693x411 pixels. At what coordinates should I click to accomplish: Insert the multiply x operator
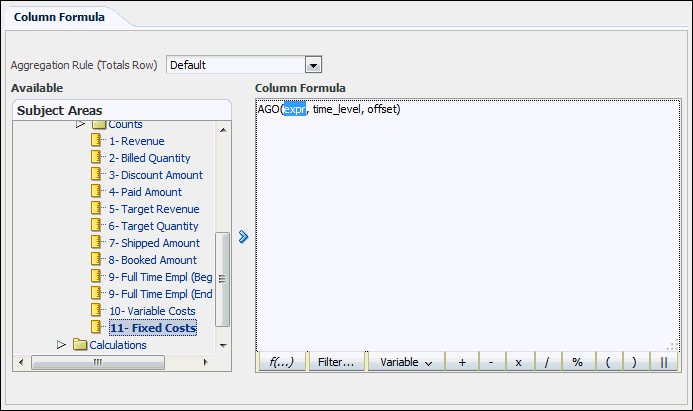[x=518, y=362]
